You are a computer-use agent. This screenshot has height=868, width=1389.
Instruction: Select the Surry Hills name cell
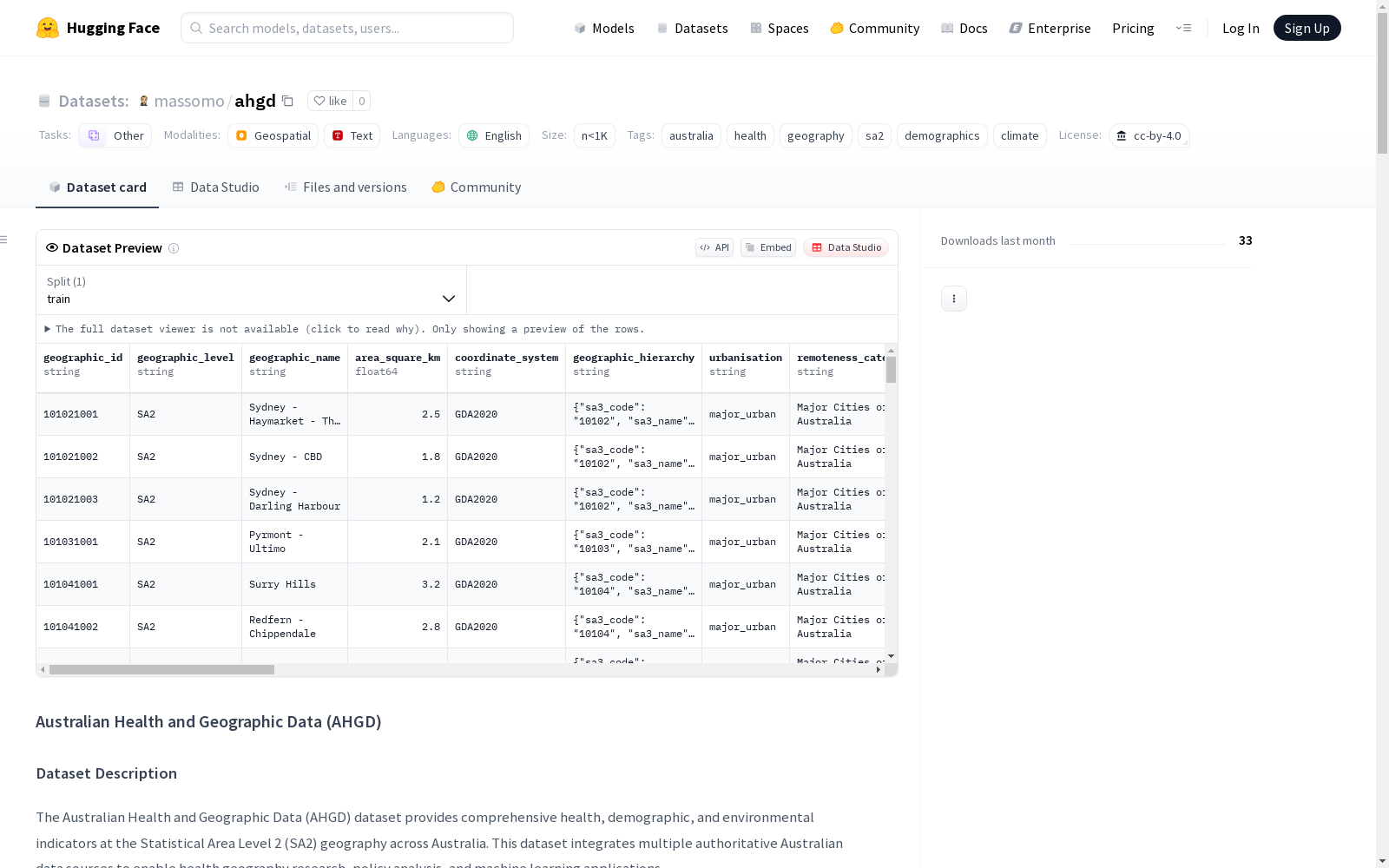[295, 584]
